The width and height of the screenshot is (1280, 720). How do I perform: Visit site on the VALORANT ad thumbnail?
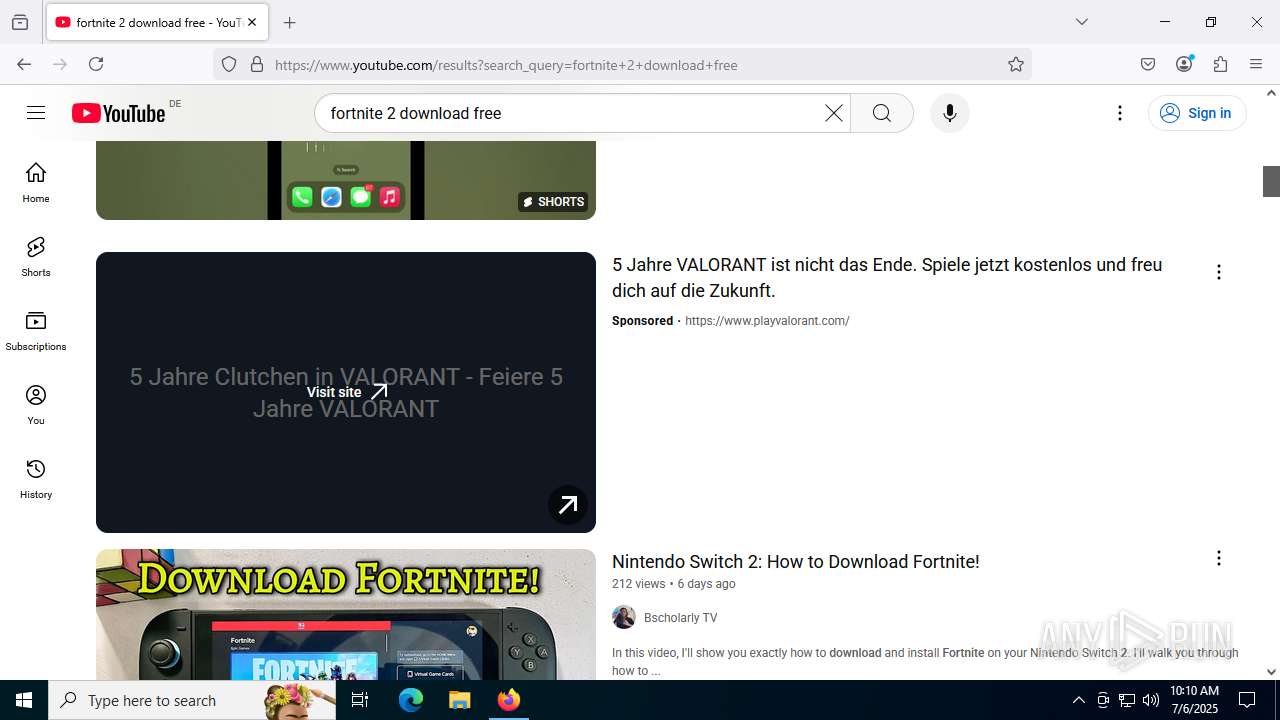click(x=346, y=392)
